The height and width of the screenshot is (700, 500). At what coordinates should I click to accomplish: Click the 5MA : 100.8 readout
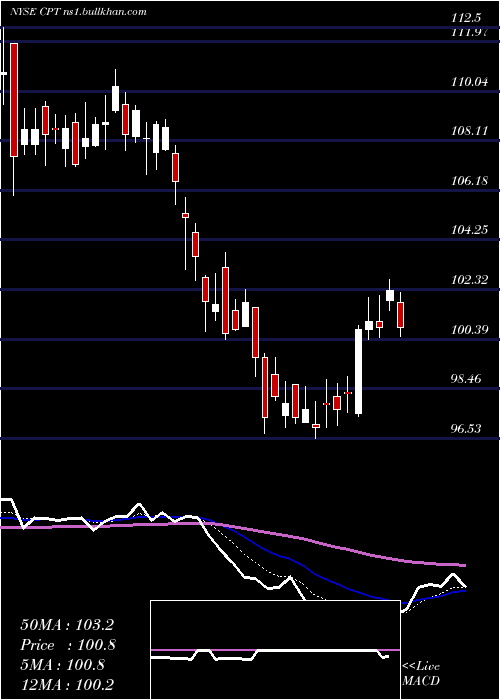click(x=62, y=664)
